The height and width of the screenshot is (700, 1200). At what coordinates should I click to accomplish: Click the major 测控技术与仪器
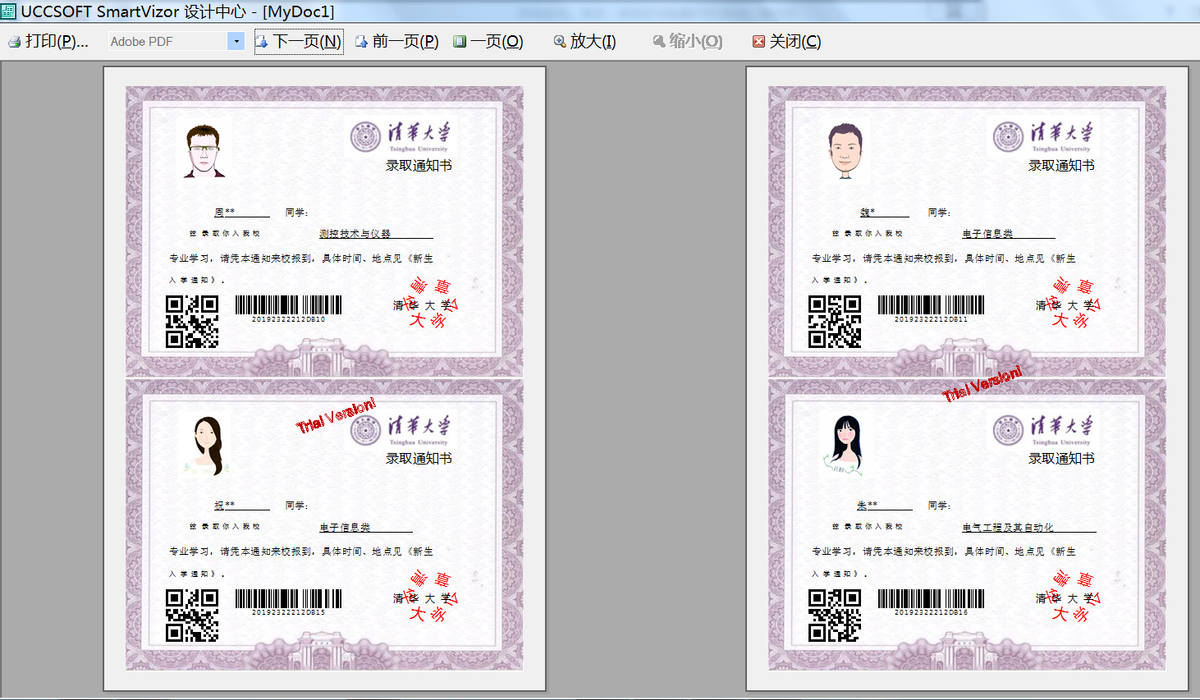point(354,233)
